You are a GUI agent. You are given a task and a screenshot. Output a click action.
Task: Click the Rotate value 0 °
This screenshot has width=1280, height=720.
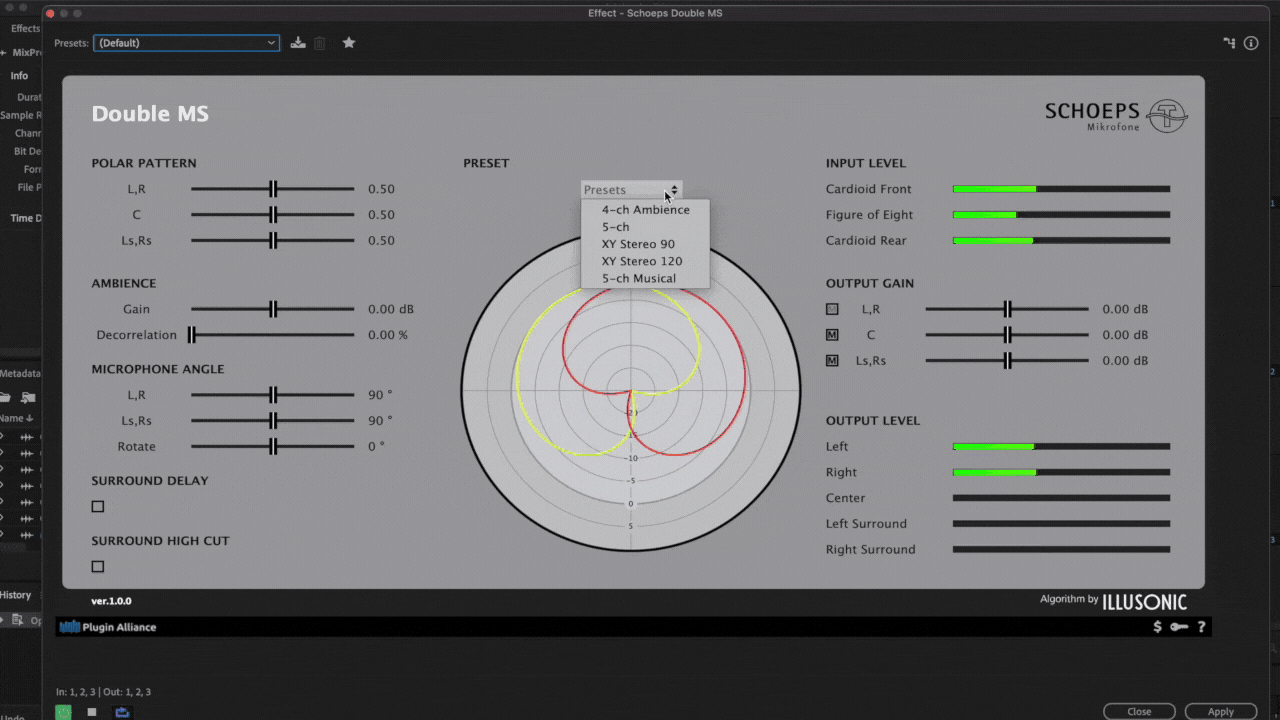(376, 447)
